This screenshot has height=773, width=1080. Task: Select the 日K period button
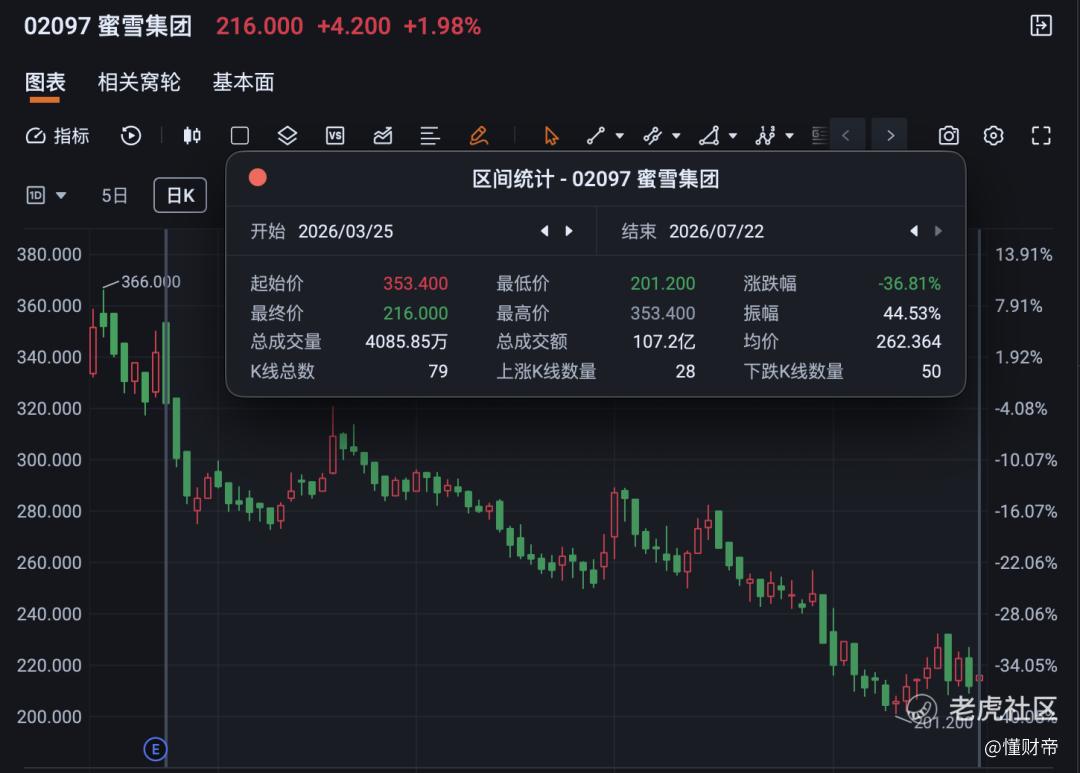point(180,196)
